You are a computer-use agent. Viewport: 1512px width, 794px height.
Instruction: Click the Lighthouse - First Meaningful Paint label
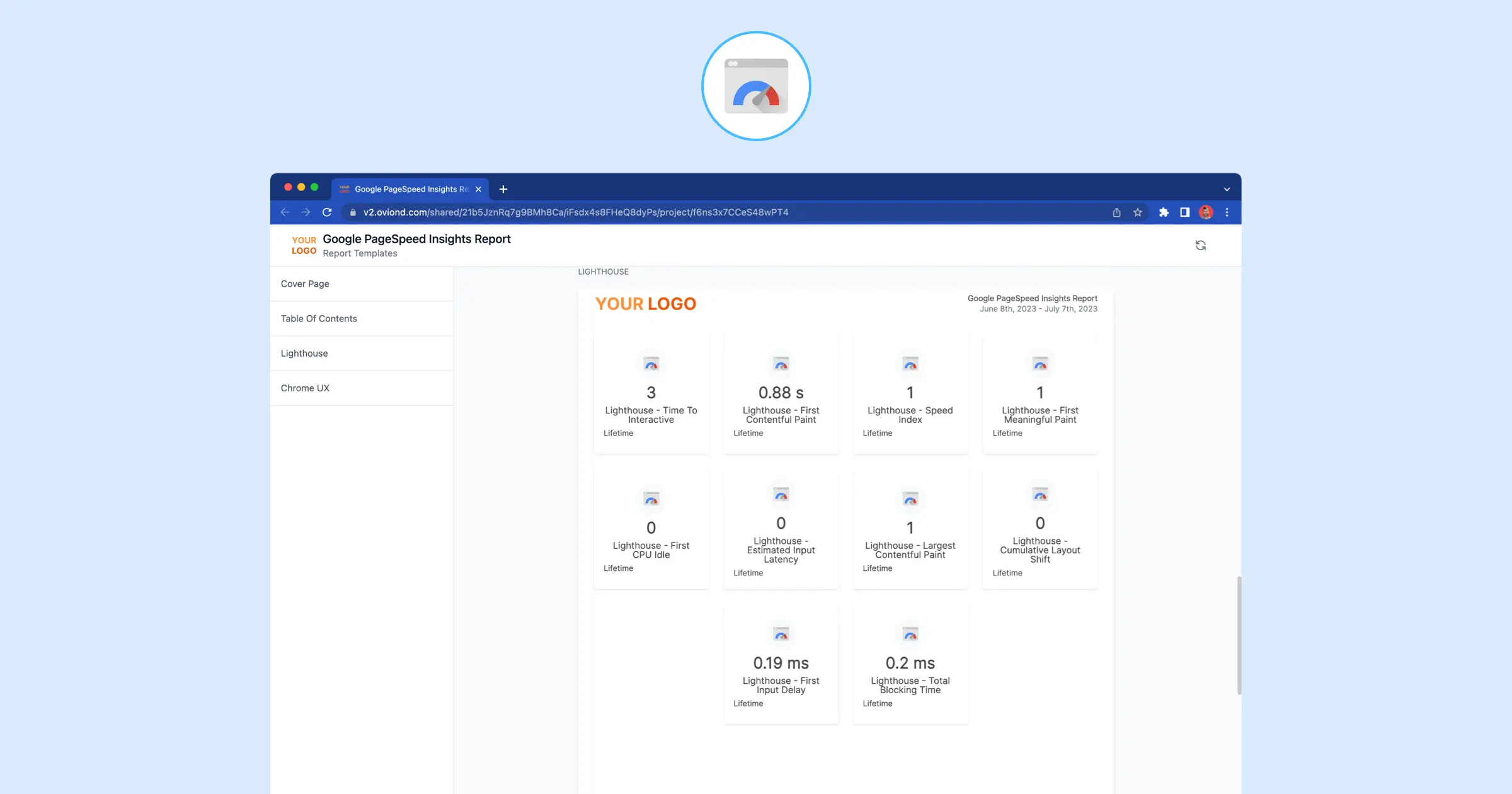point(1040,415)
